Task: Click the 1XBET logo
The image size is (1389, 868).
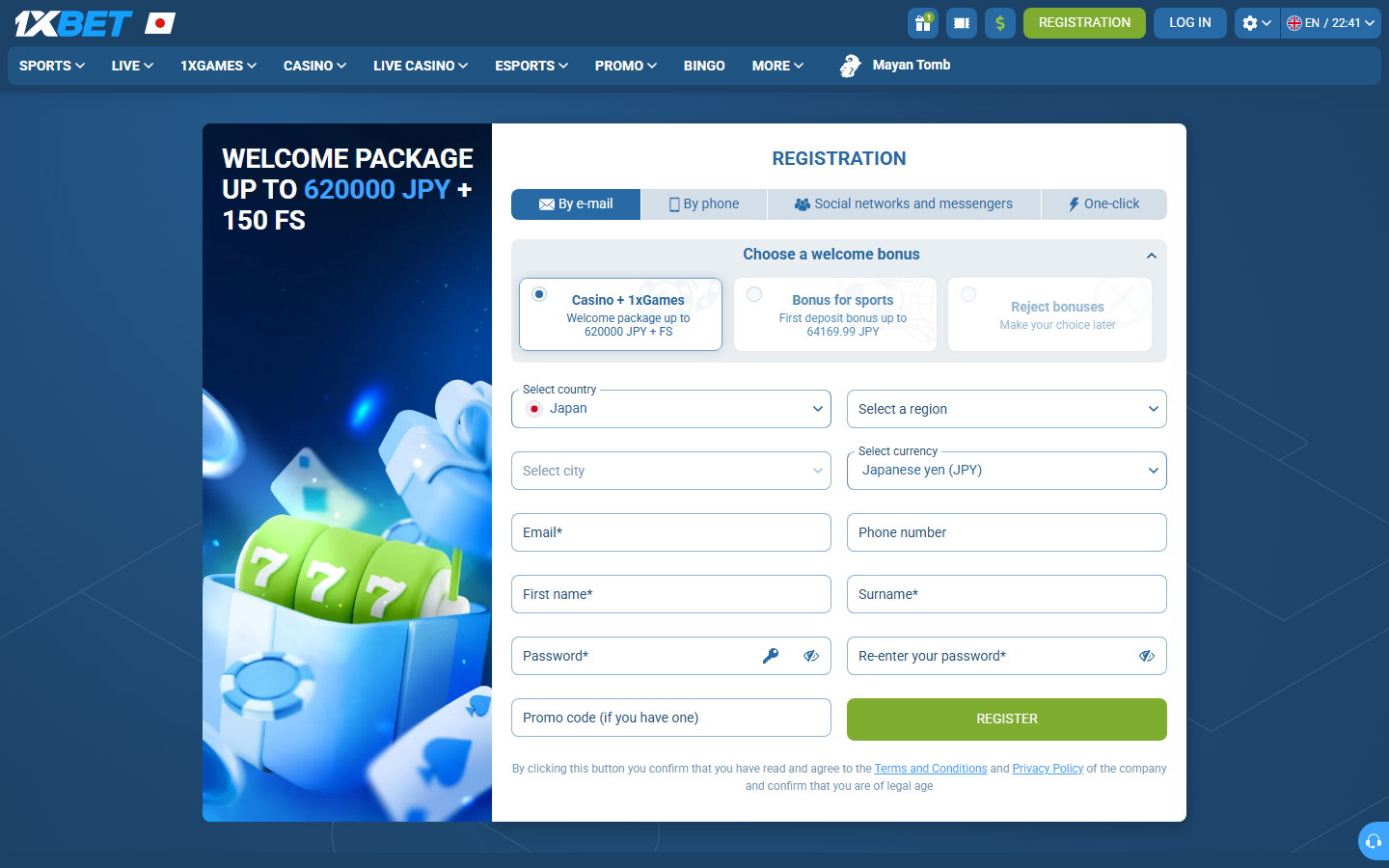Action: (73, 23)
